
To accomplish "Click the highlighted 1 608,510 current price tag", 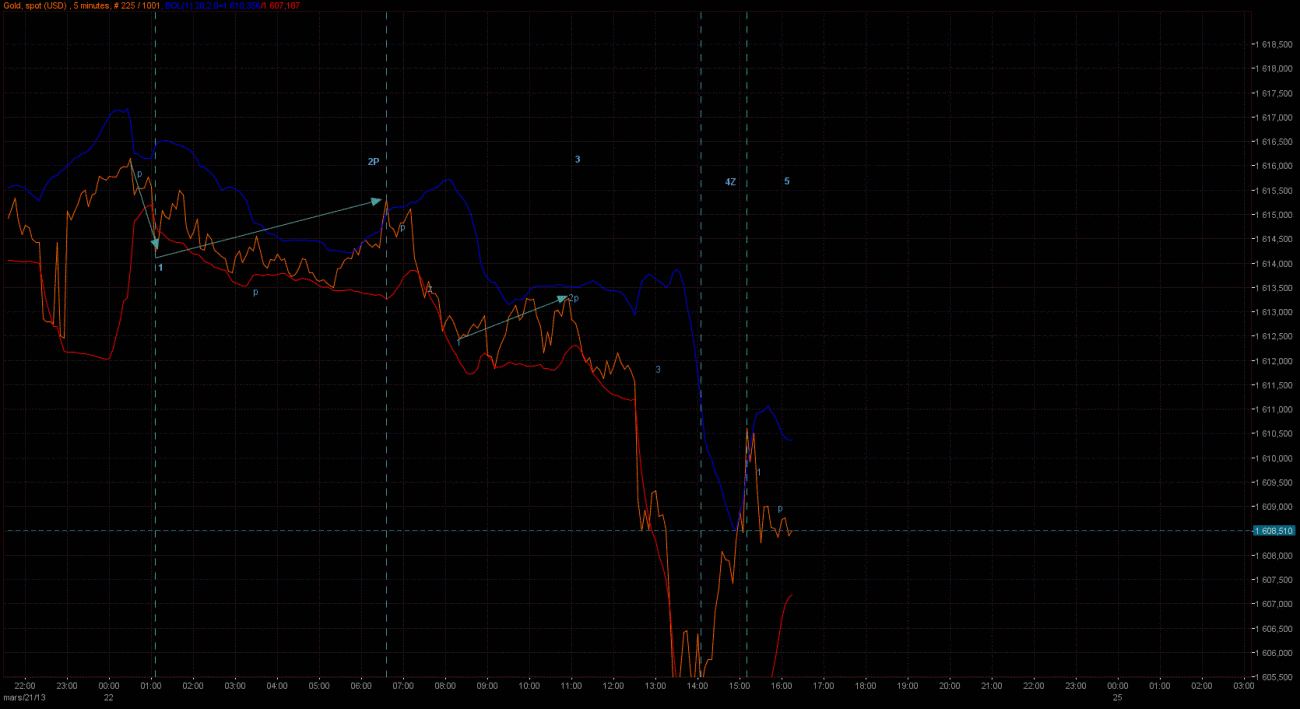I will click(1274, 531).
